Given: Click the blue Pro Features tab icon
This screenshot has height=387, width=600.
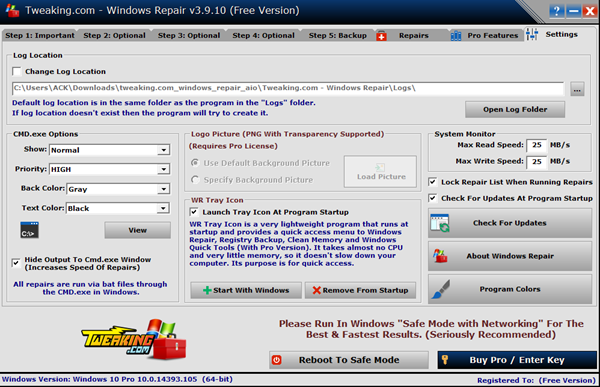Looking at the screenshot, I should (456, 36).
